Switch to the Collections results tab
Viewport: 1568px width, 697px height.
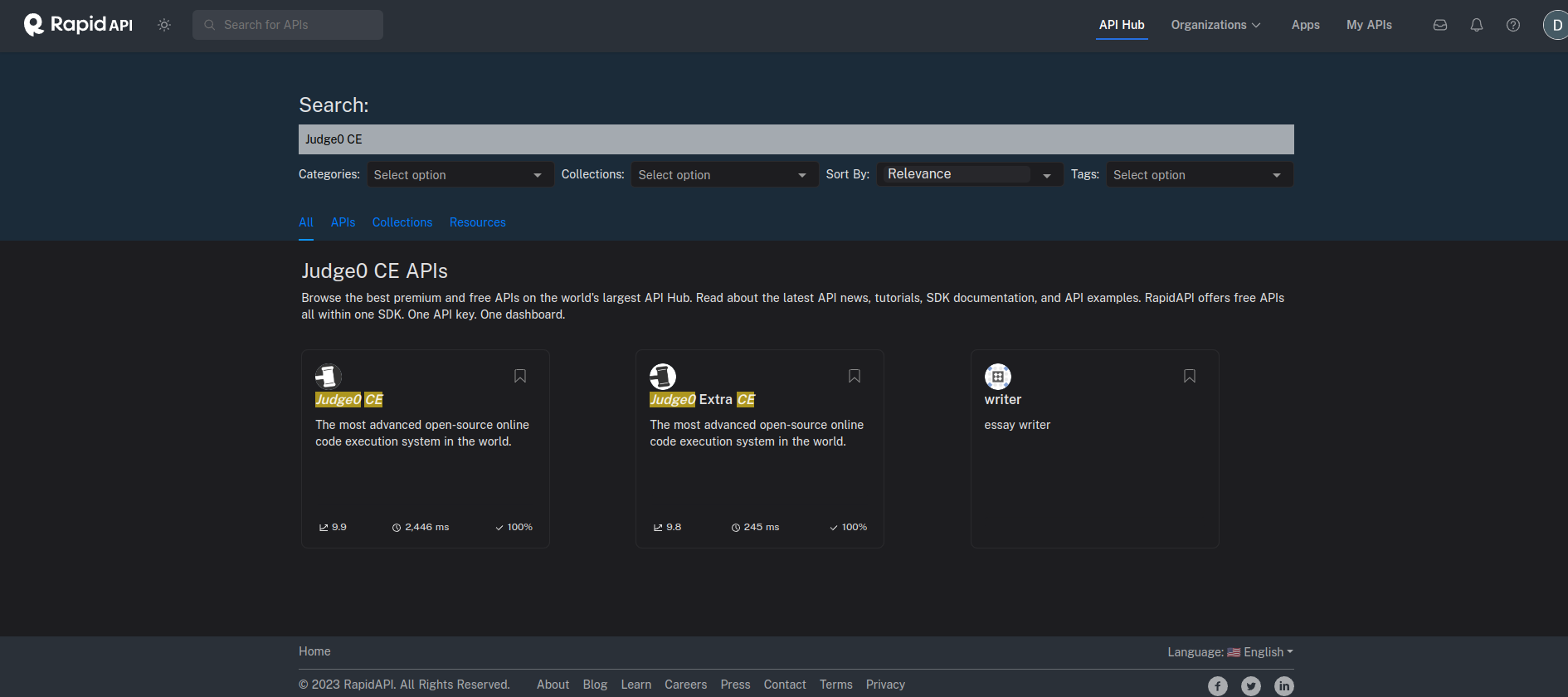[402, 222]
